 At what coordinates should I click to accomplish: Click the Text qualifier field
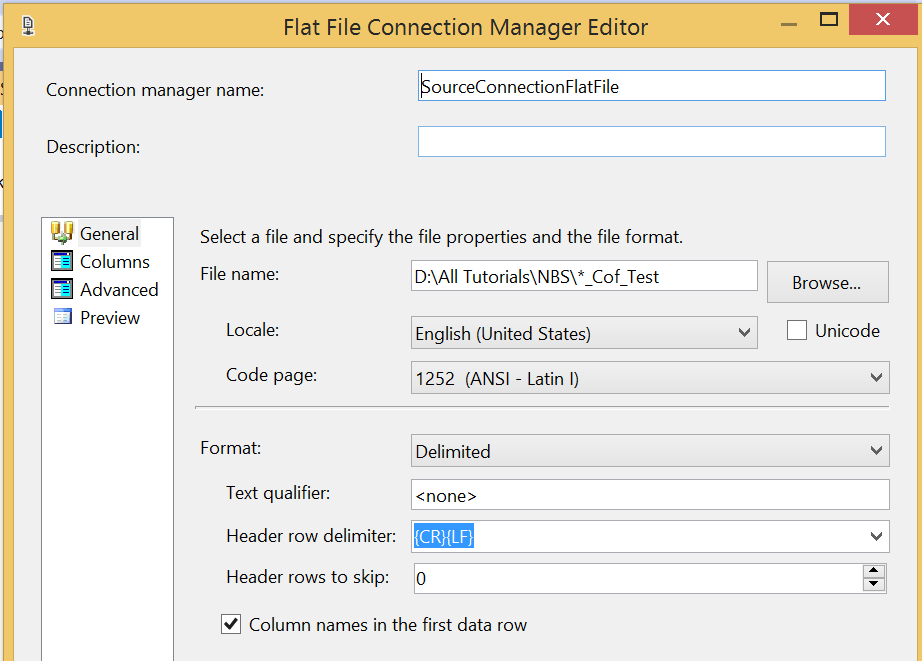[649, 495]
